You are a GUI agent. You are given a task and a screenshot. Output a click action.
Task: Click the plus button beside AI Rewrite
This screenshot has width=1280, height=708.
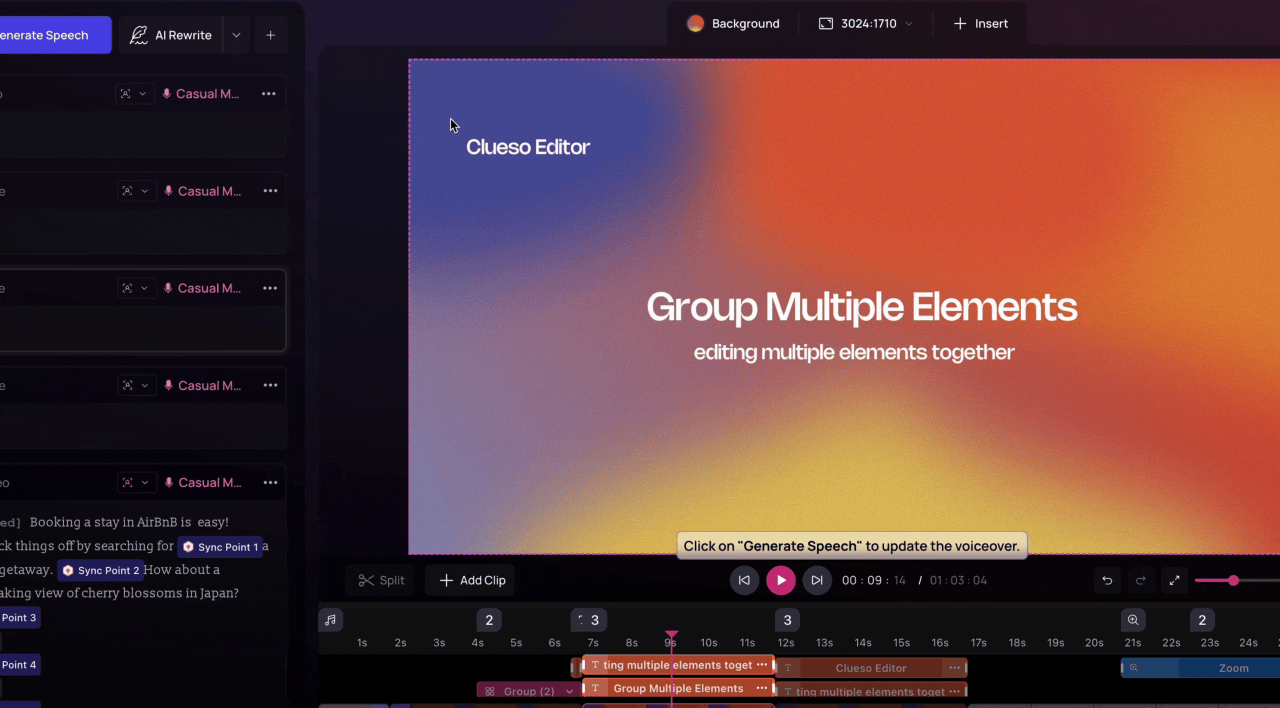coord(270,35)
